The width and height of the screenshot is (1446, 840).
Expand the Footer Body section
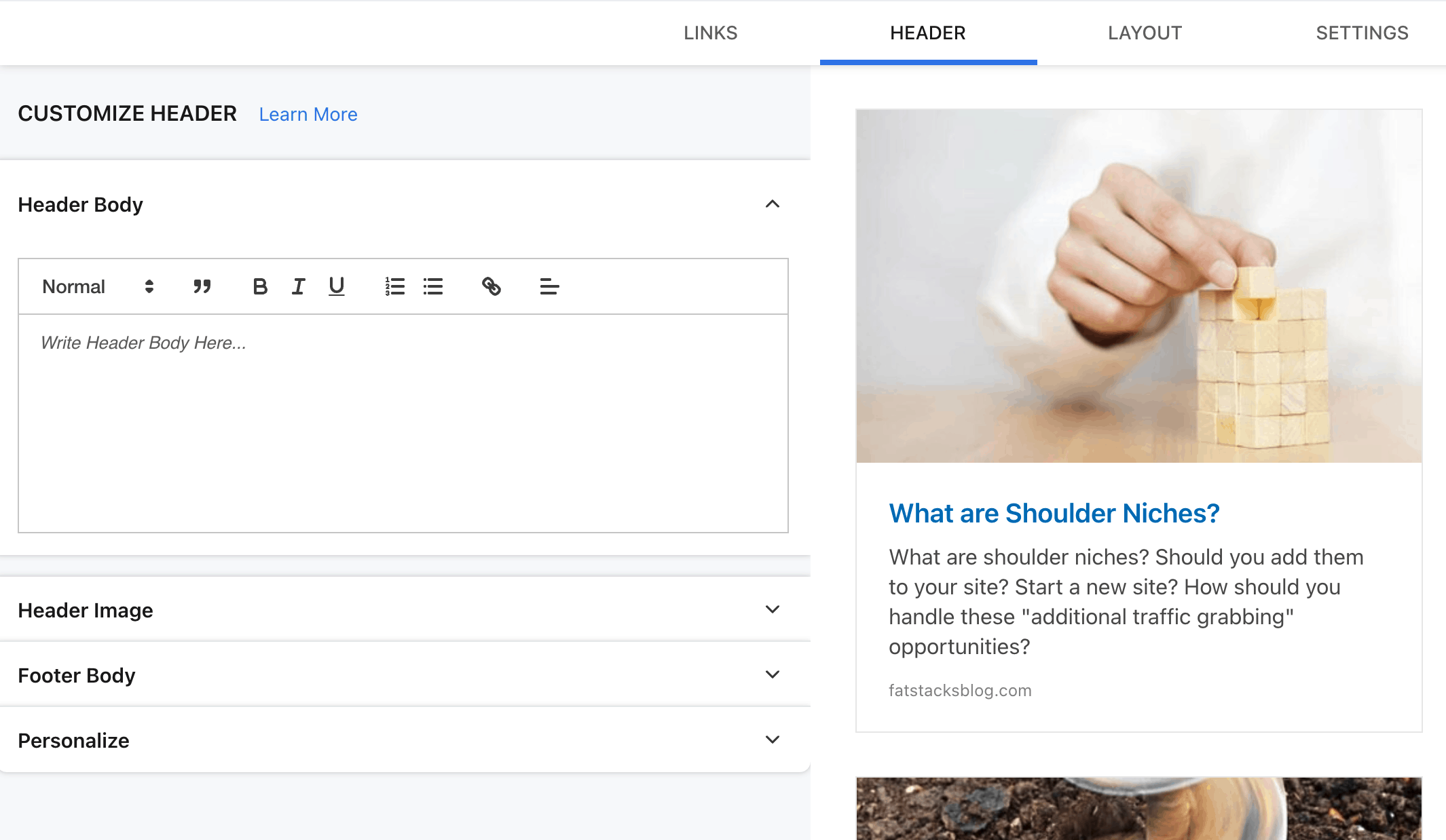pos(772,675)
